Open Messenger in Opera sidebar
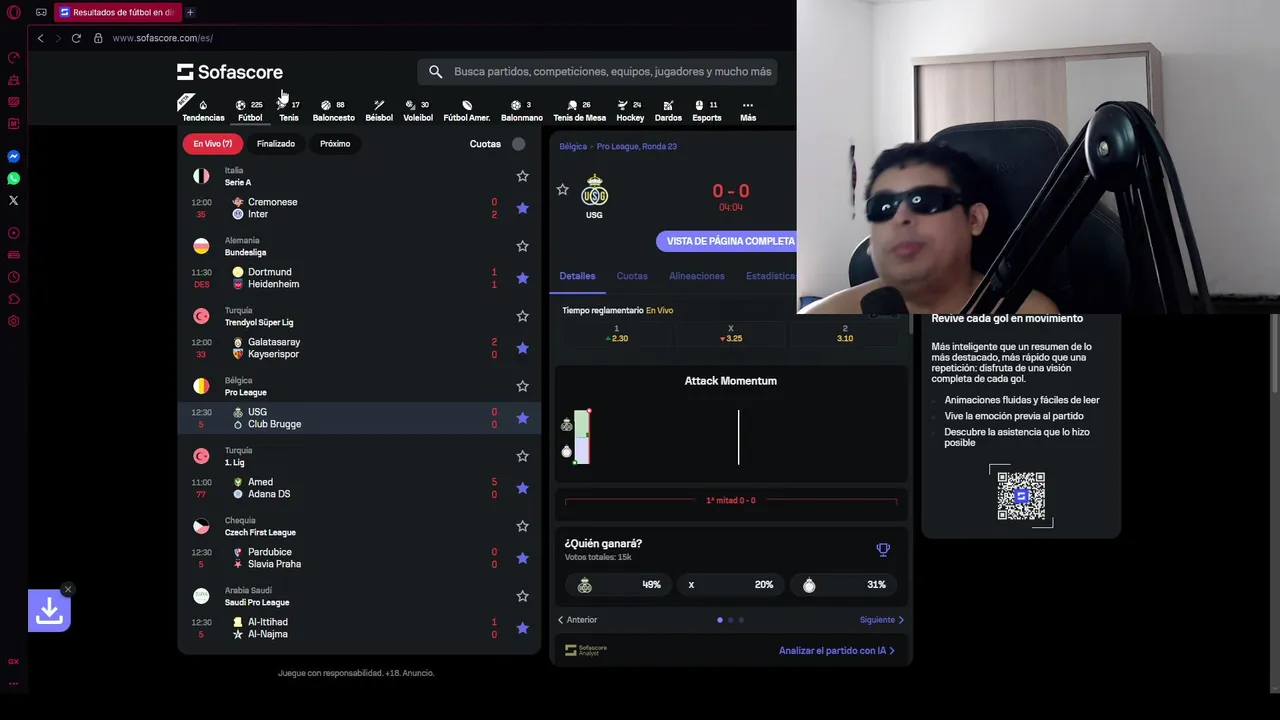Screen dimensions: 1280x720 click(13, 156)
